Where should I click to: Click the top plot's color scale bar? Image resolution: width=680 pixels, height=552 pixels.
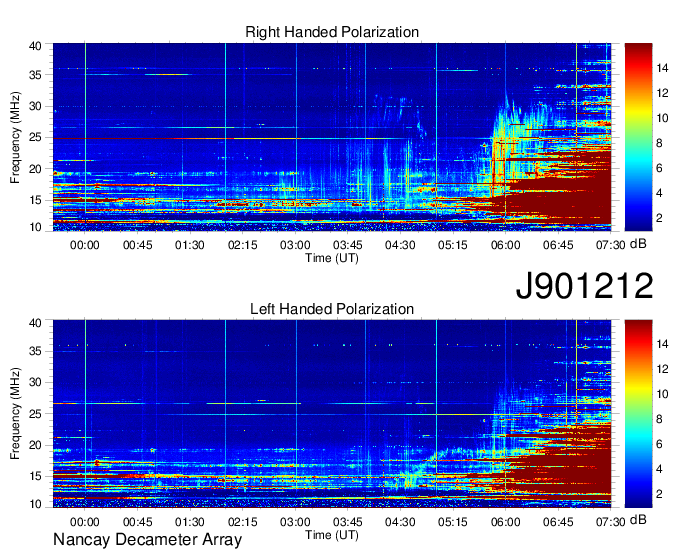pos(638,137)
